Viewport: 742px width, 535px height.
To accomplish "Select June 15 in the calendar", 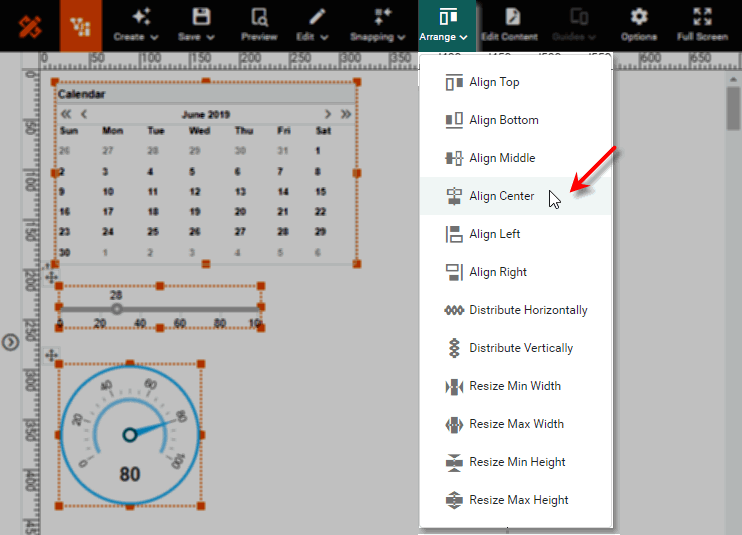I will [321, 192].
